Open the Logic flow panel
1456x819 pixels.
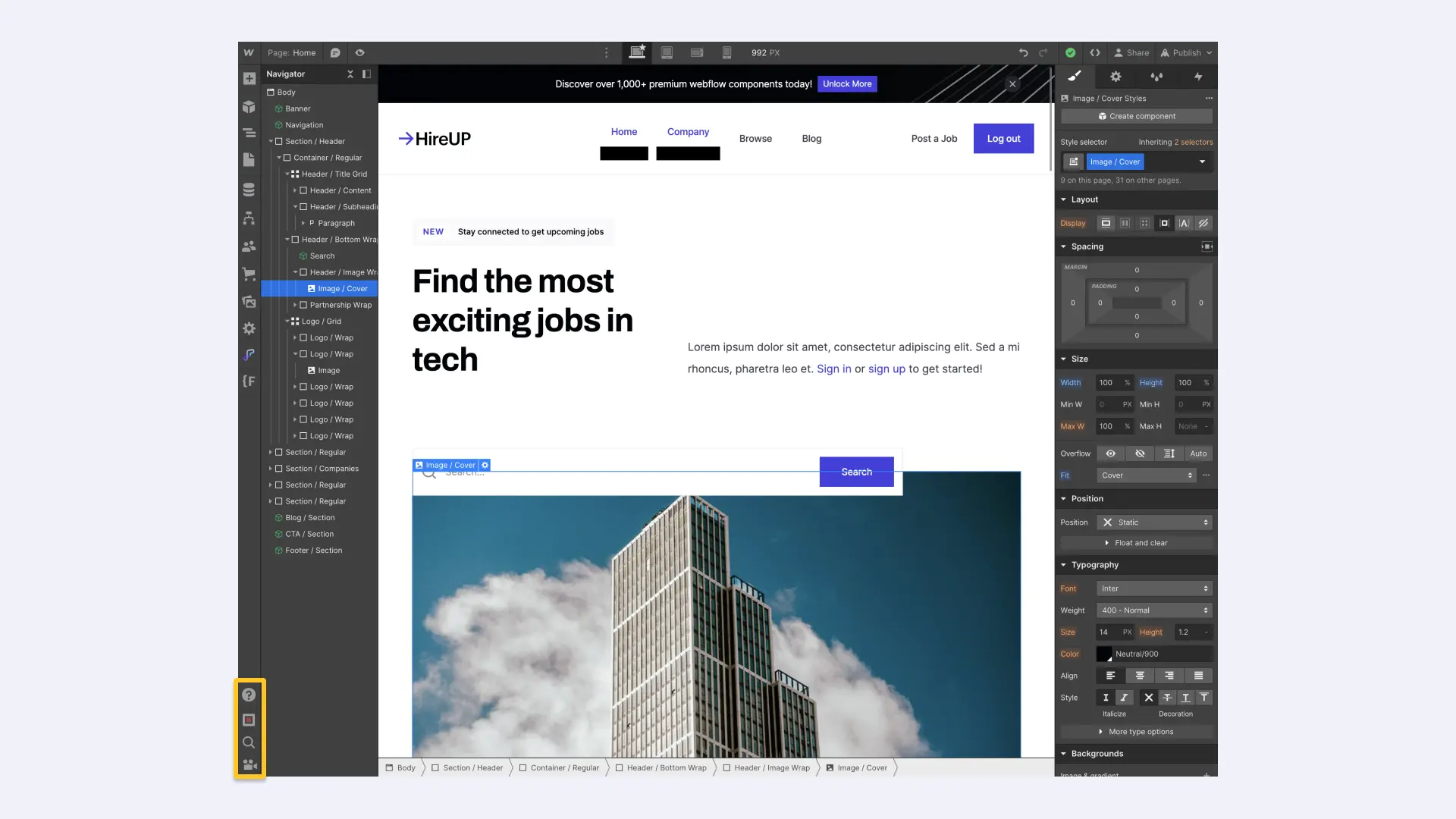249,218
